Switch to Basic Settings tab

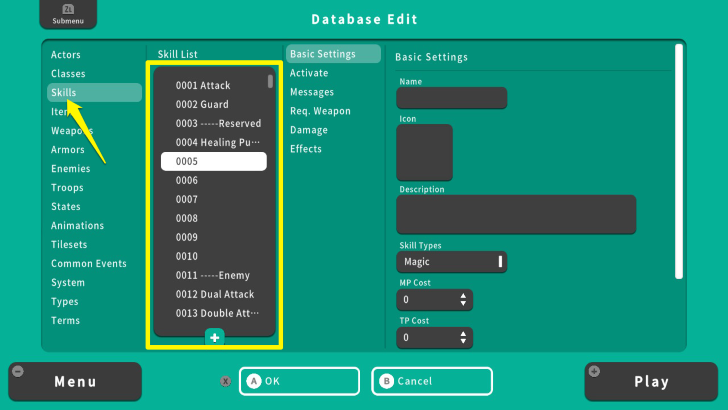click(333, 54)
